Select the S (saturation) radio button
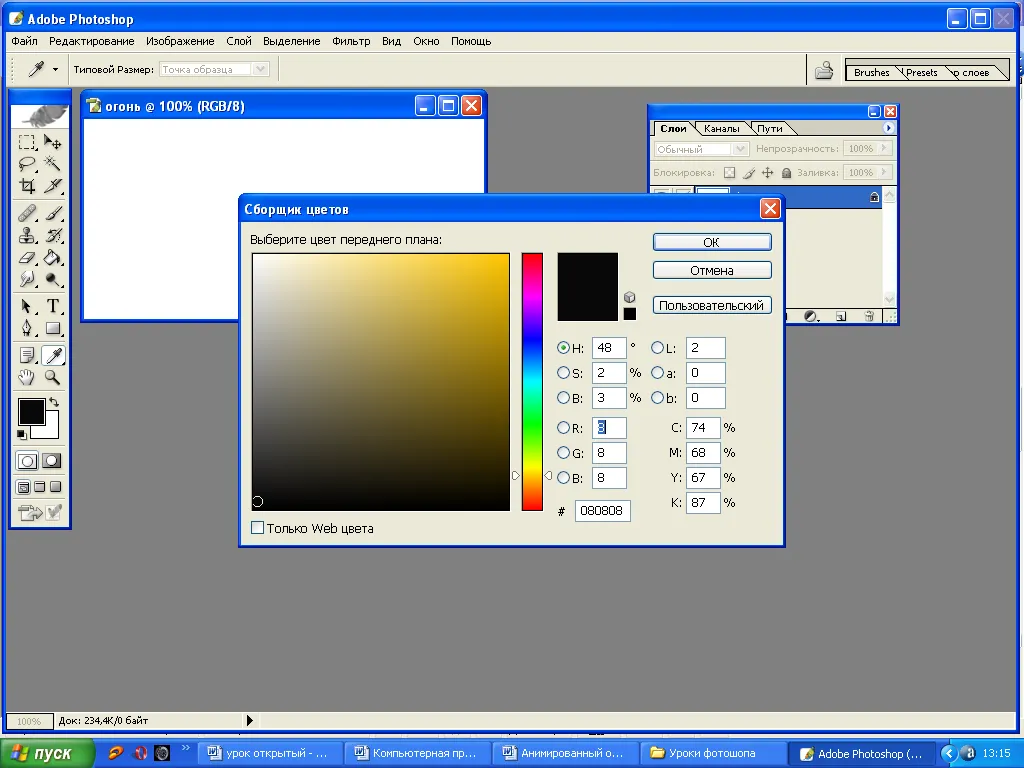This screenshot has width=1024, height=768. pos(563,373)
